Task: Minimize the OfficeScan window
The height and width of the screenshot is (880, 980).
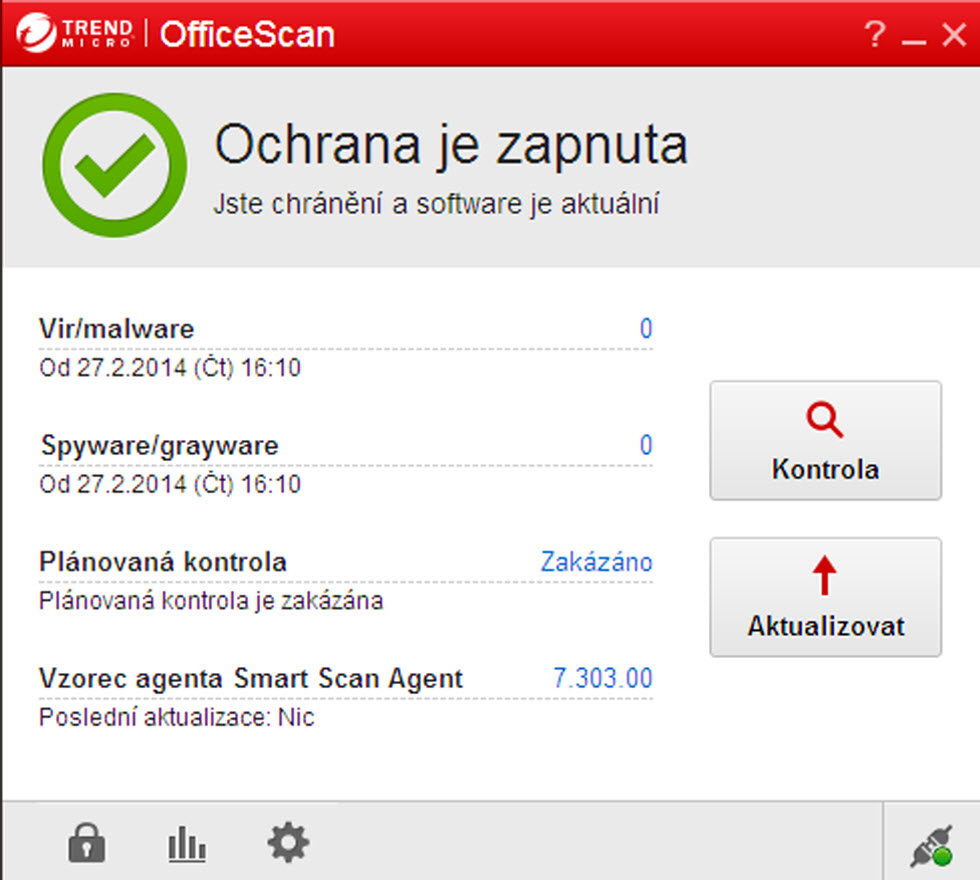Action: [x=913, y=37]
